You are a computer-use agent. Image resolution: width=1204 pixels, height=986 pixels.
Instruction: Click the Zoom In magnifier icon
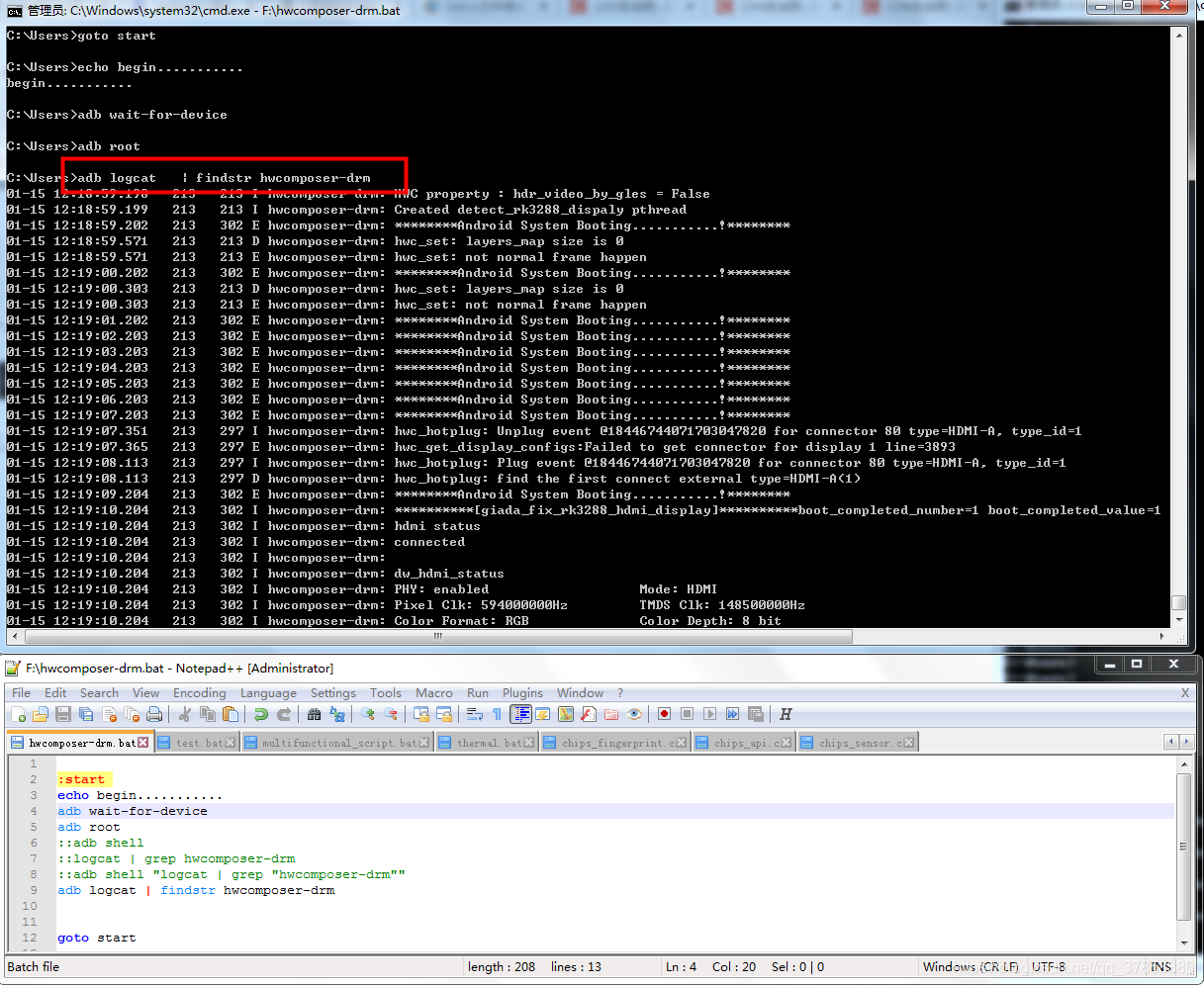(x=368, y=714)
